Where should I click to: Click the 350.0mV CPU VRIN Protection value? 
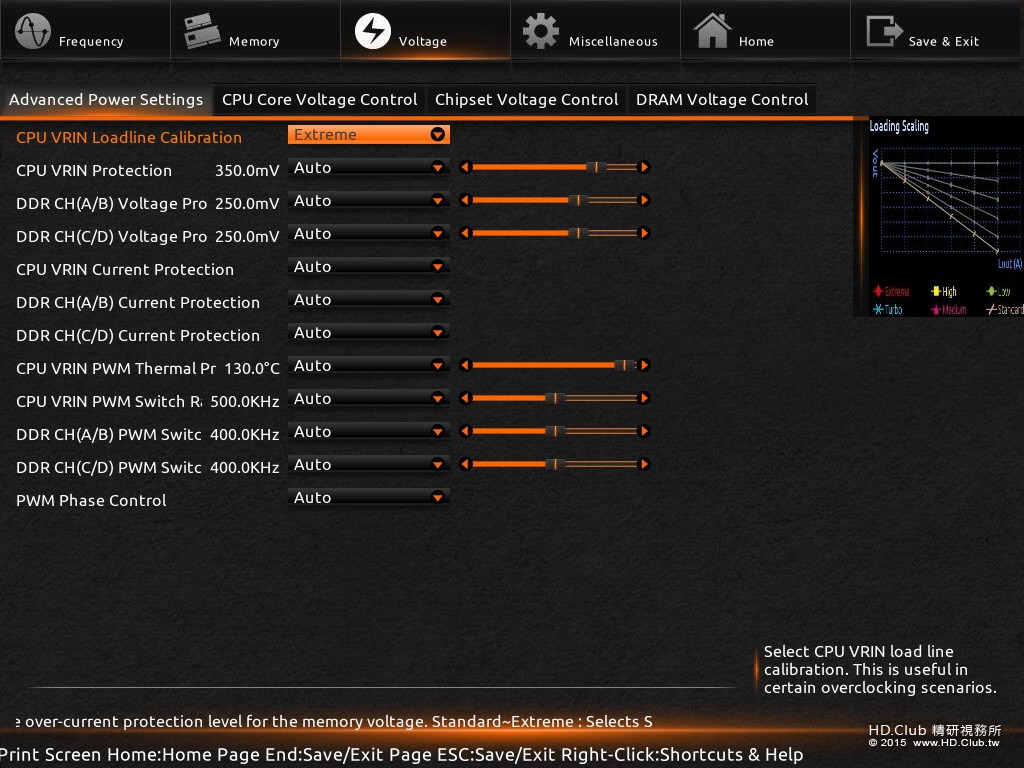pyautogui.click(x=247, y=170)
